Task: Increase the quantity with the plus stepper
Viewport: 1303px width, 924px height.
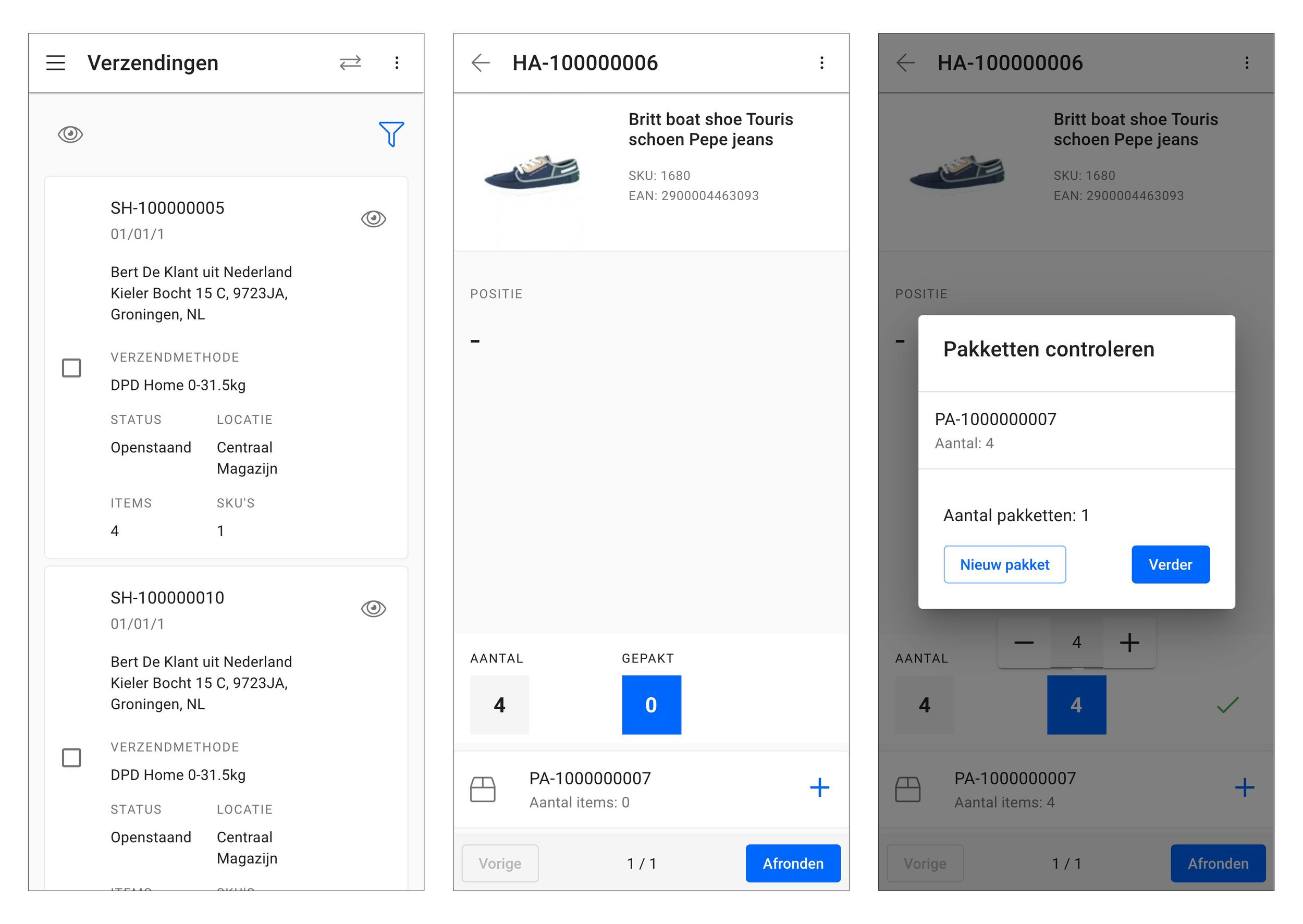Action: click(x=1129, y=643)
